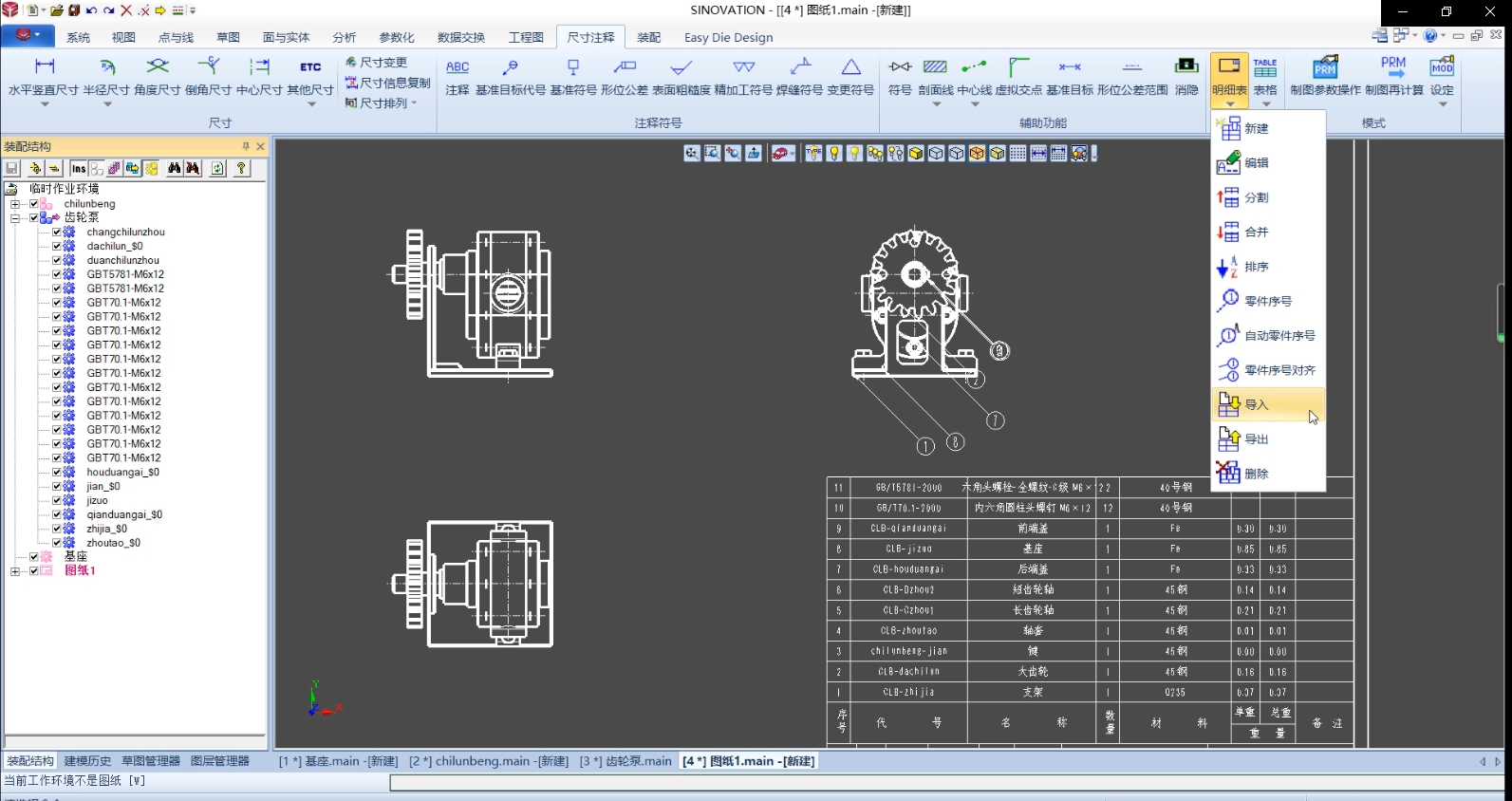Click the yellow shaded cube display icon
The image size is (1512, 801).
click(x=916, y=153)
